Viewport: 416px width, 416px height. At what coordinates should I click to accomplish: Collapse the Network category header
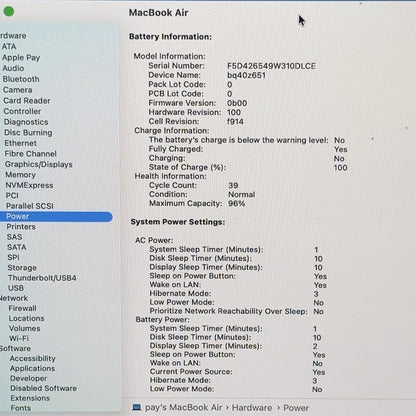tap(14, 298)
